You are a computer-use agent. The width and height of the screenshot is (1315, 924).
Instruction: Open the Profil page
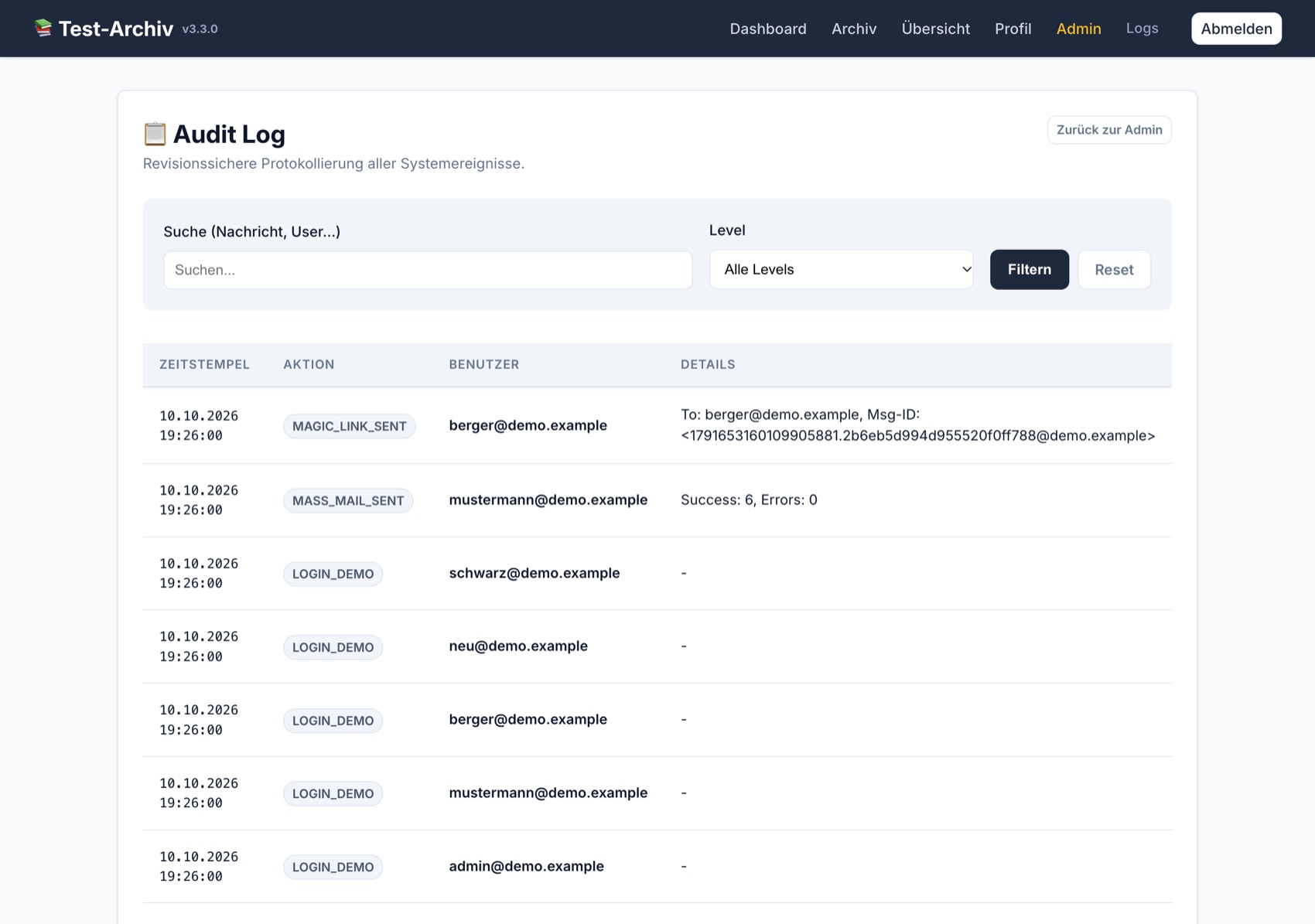1013,29
